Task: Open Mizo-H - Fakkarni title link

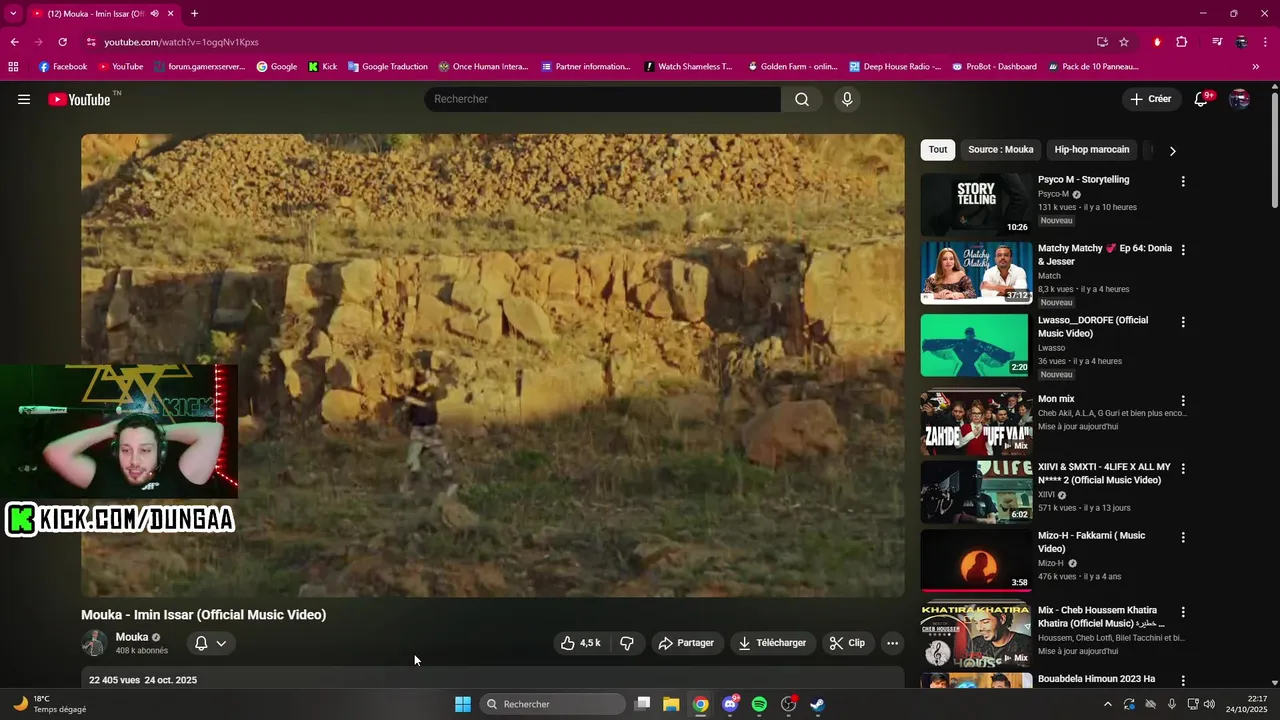Action: pyautogui.click(x=1091, y=542)
